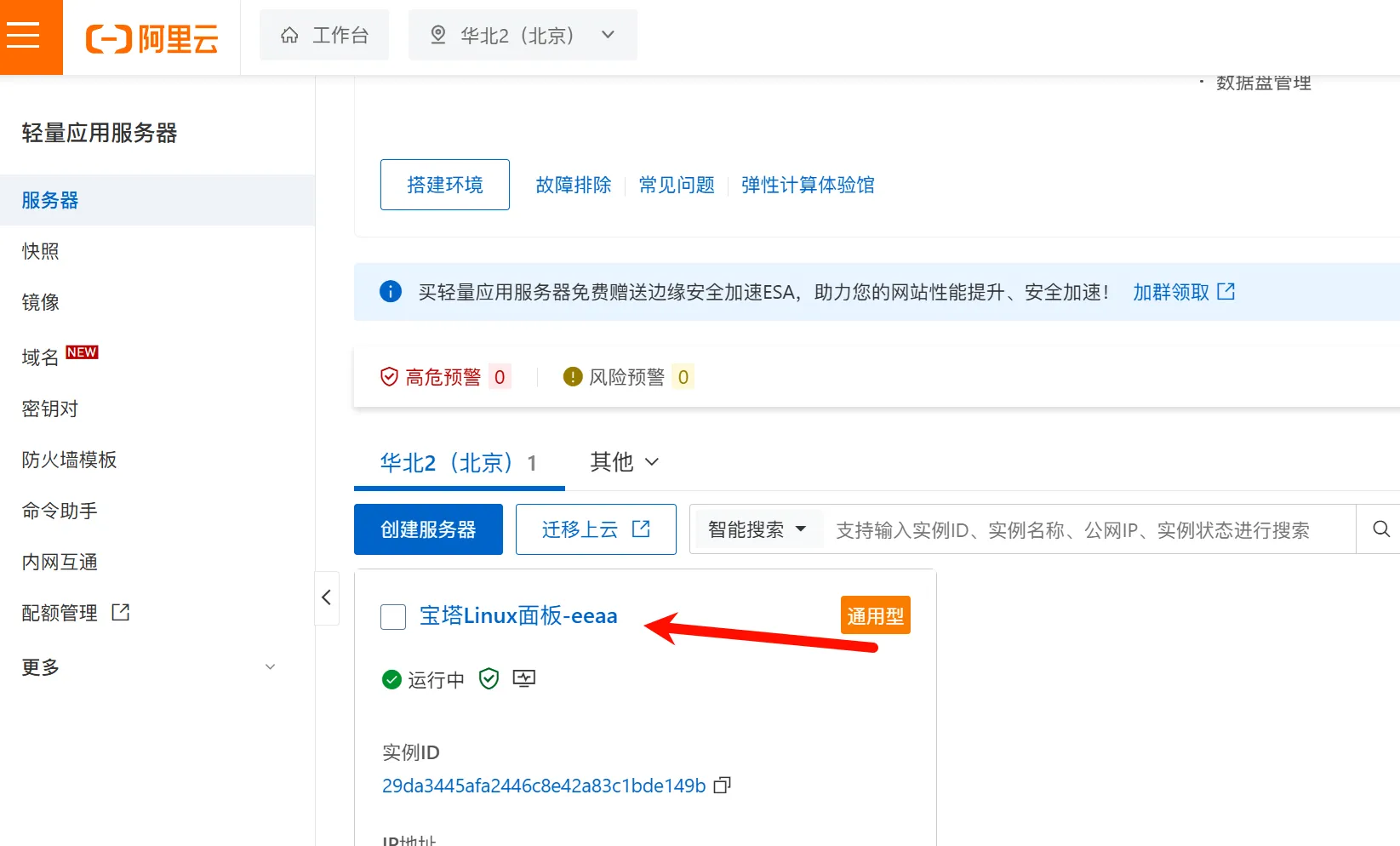1400x846 pixels.
Task: Focus the instance search input field
Action: (1072, 530)
